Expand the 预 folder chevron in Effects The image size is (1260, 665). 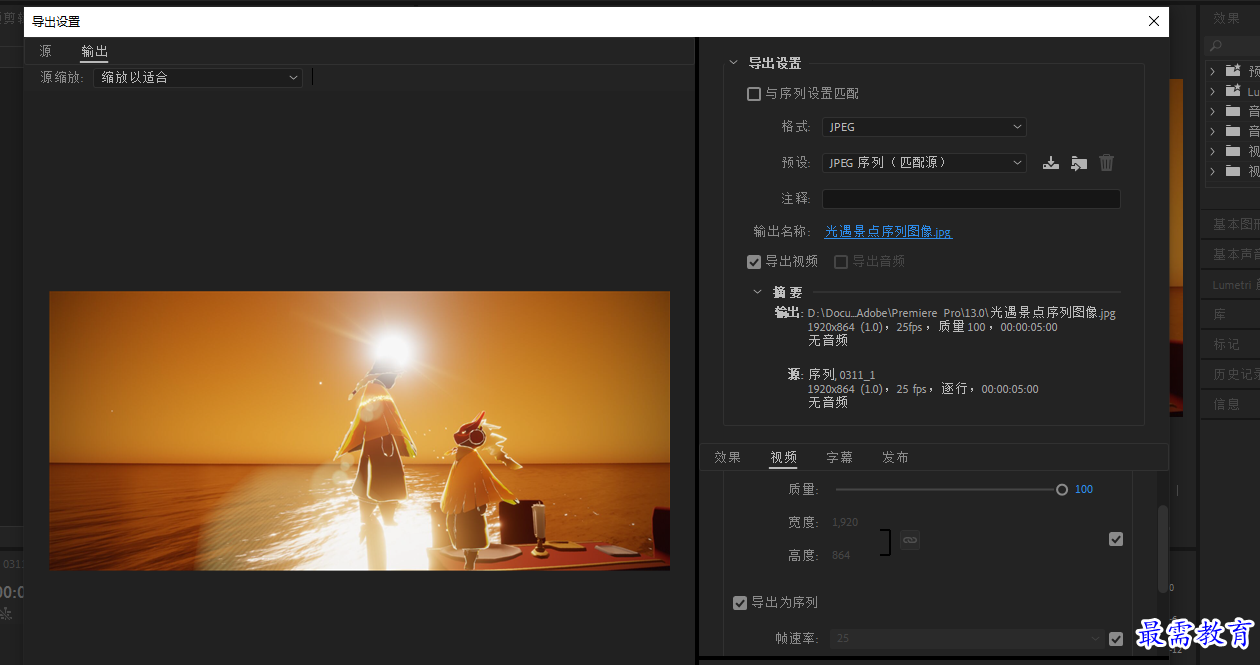tap(1213, 71)
